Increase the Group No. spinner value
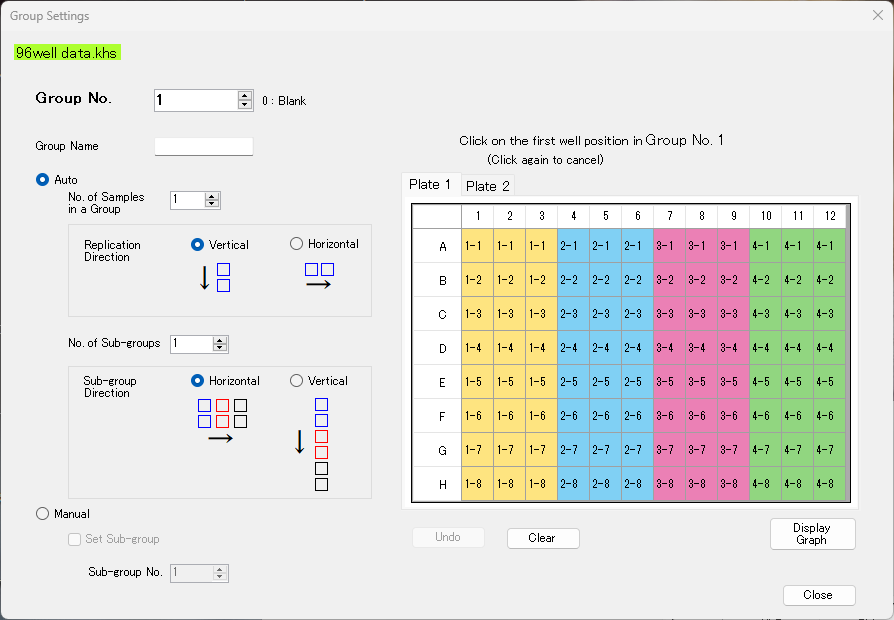The height and width of the screenshot is (620, 894). tap(245, 95)
